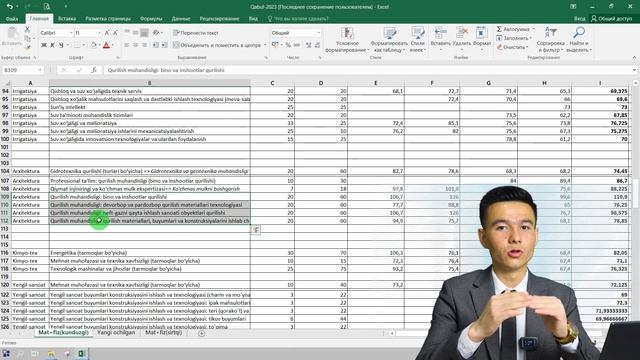
Task: Click the comma style (000) icon
Action: point(297,45)
